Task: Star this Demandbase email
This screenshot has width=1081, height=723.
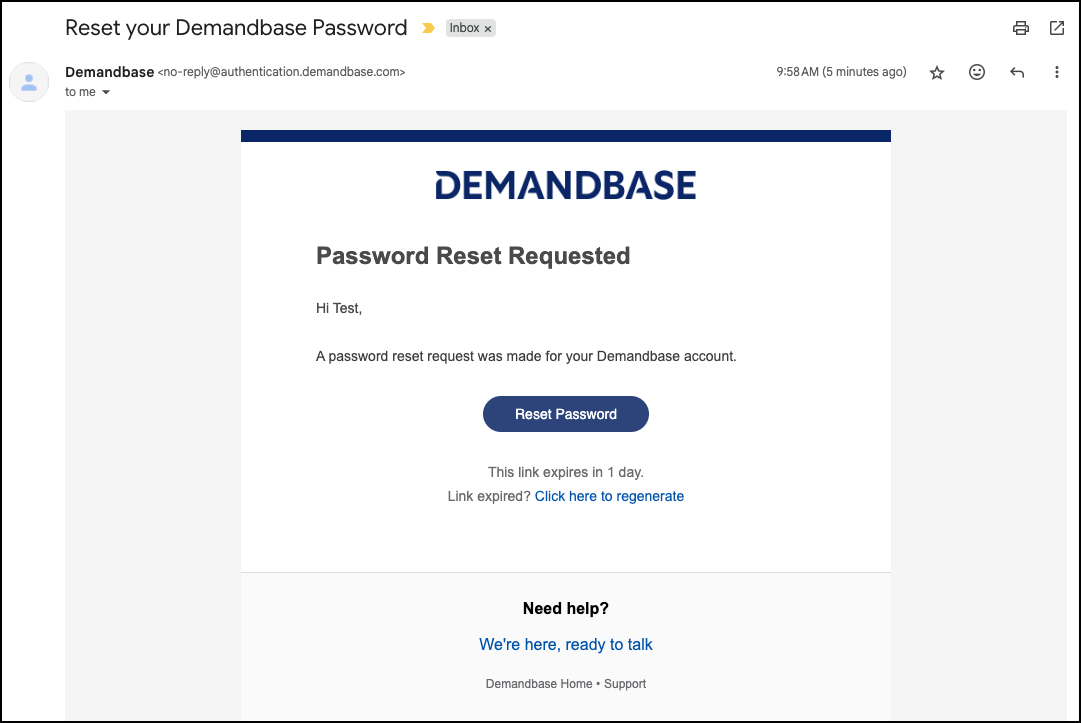Action: coord(936,72)
